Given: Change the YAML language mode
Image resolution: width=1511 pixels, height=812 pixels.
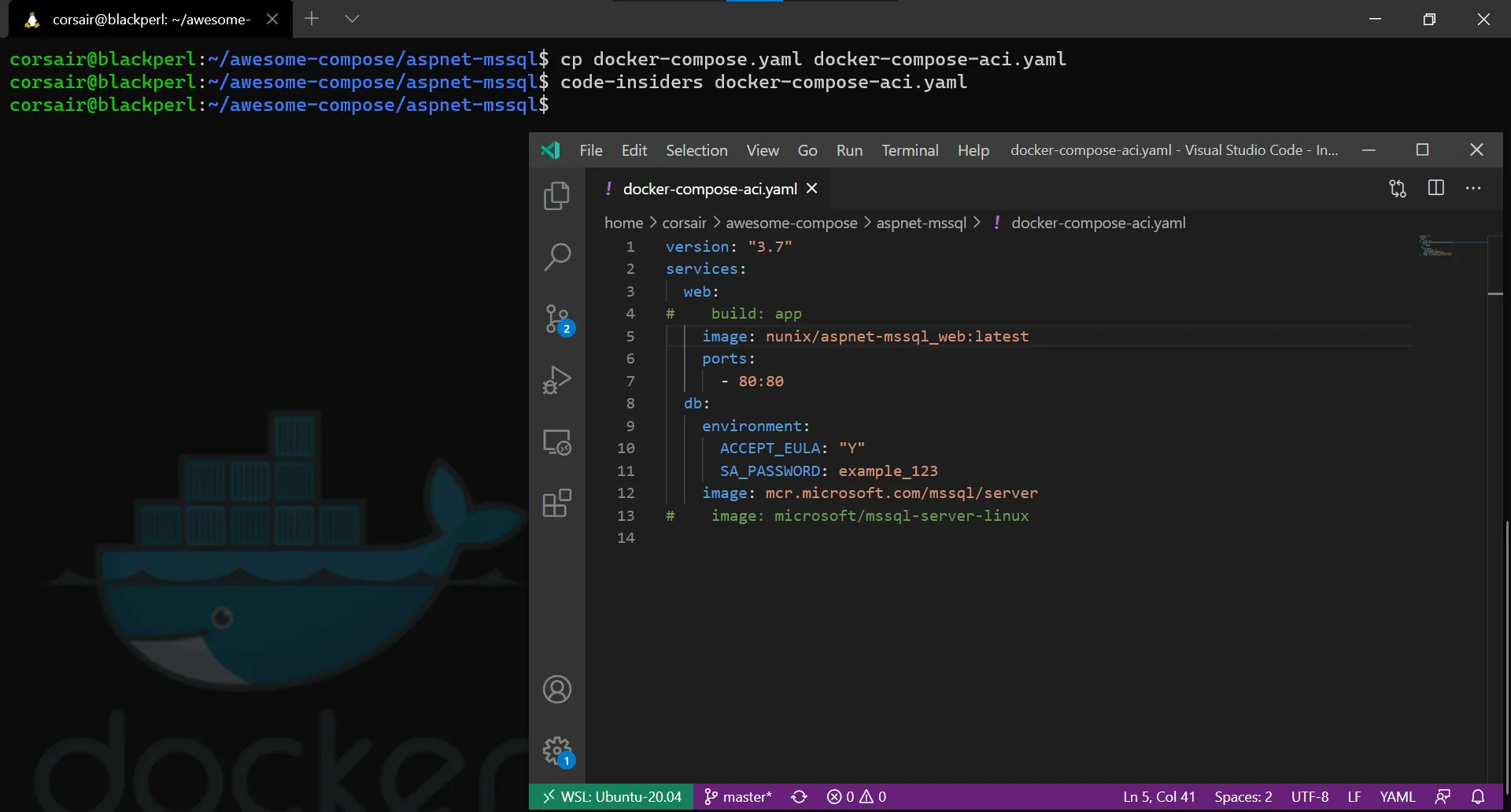Looking at the screenshot, I should pyautogui.click(x=1397, y=797).
